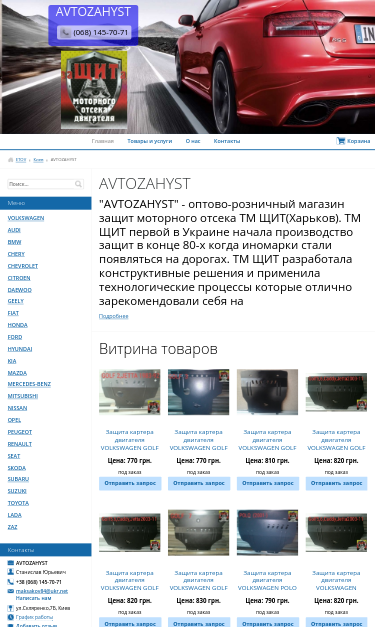Select MITSUBISHI category link
This screenshot has height=627, width=375.
pyautogui.click(x=23, y=396)
